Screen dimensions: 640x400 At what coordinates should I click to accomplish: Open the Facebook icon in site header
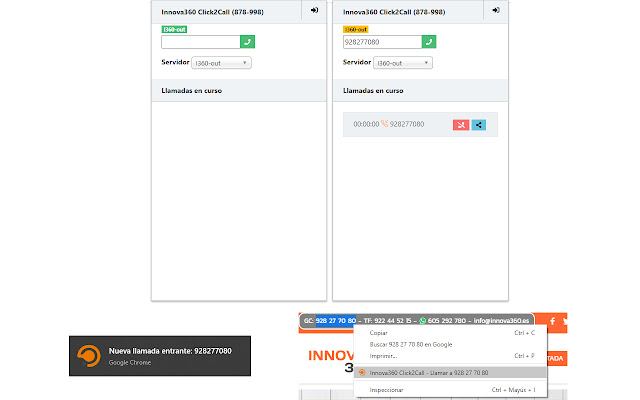(x=552, y=321)
